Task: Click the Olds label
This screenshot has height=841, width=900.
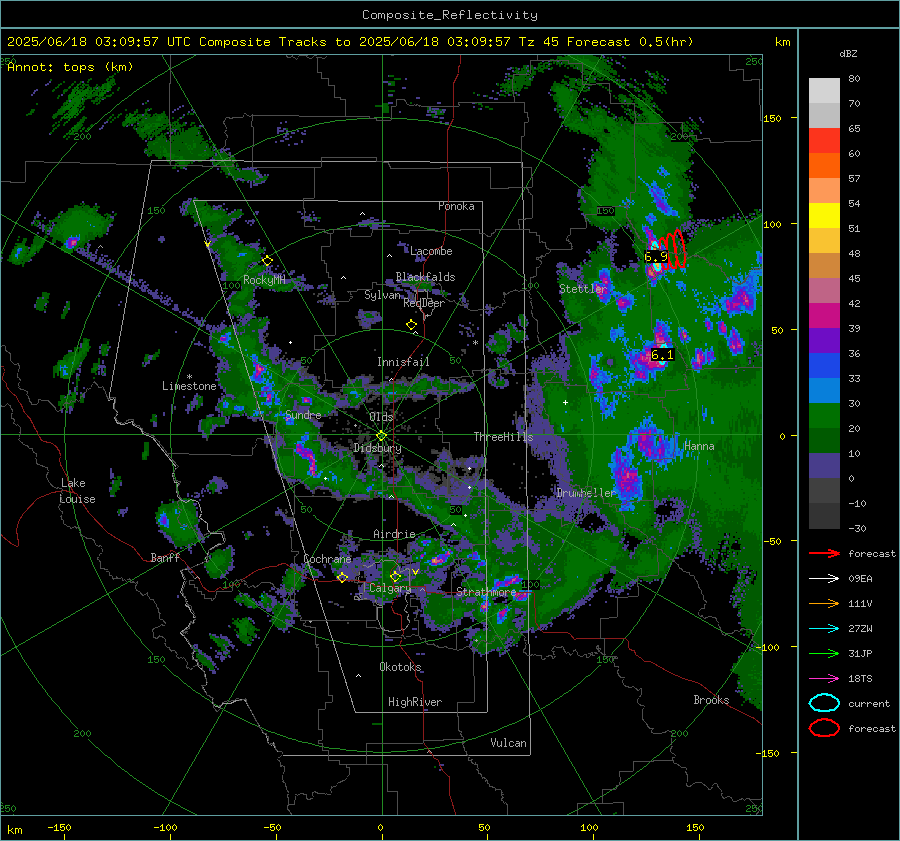Action: tap(381, 417)
